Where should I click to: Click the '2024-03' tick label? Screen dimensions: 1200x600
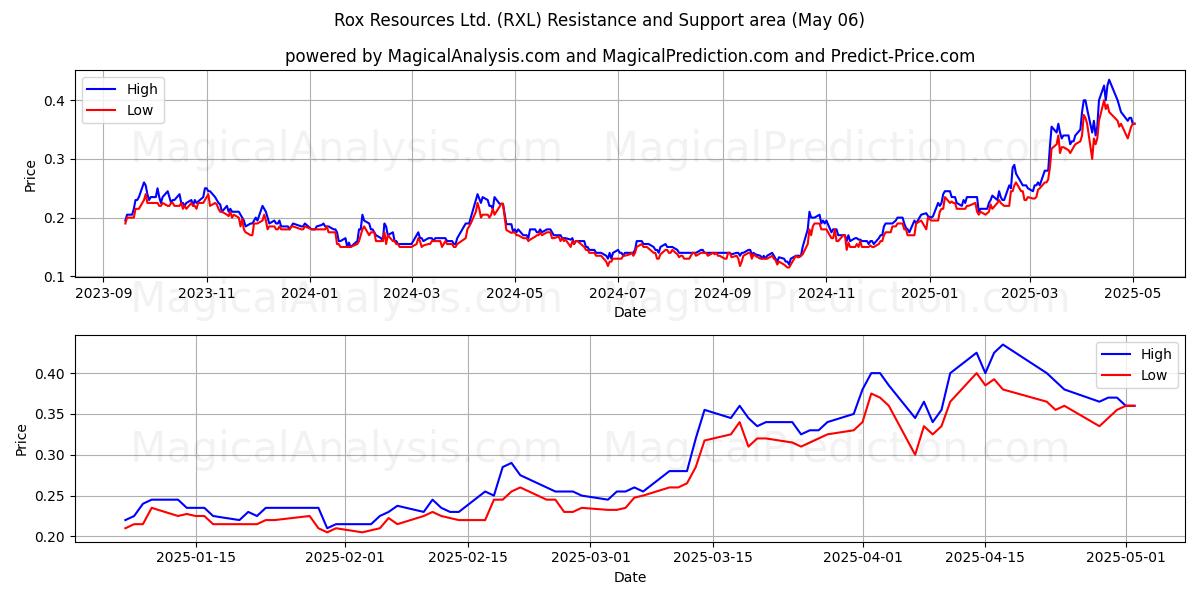point(411,293)
